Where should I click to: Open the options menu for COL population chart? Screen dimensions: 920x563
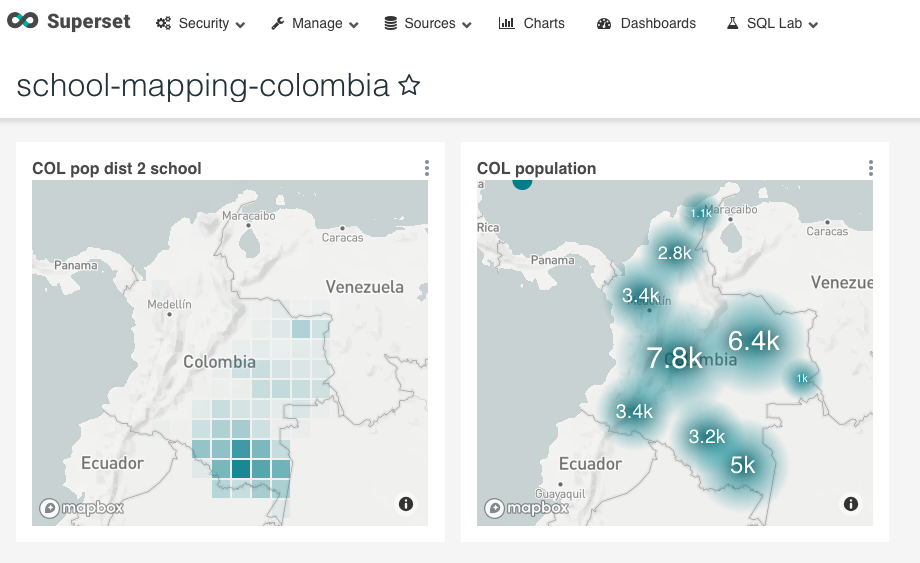click(871, 168)
